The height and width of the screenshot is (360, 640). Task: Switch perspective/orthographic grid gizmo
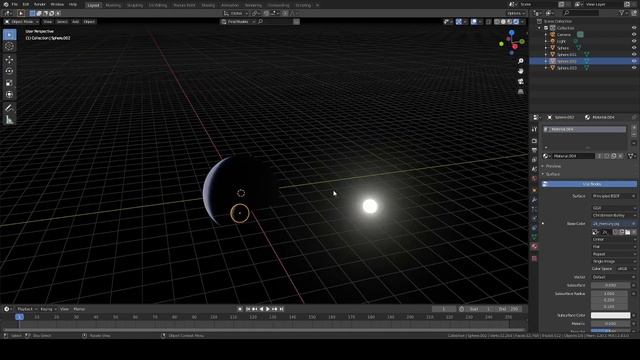(521, 92)
